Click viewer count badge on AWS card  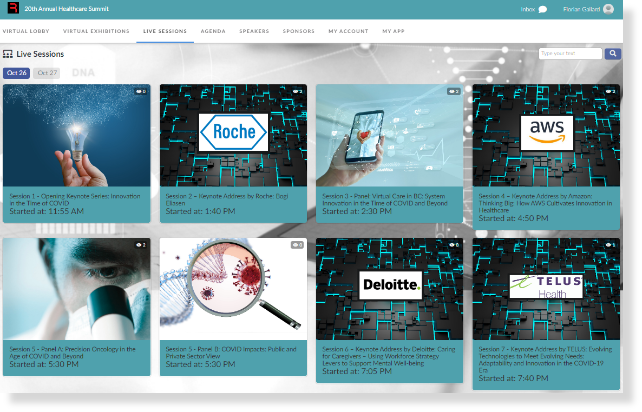610,91
